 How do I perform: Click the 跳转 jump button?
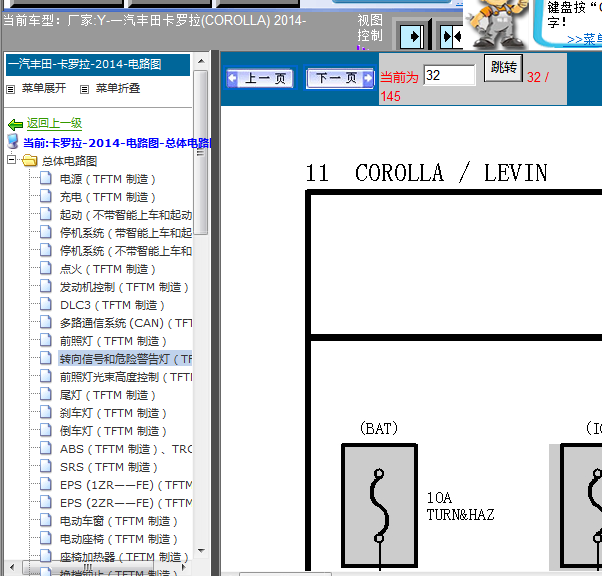[503, 68]
